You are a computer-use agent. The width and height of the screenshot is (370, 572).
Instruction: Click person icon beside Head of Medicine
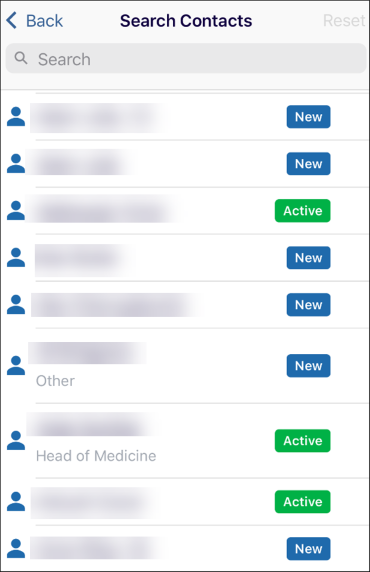coord(16,441)
